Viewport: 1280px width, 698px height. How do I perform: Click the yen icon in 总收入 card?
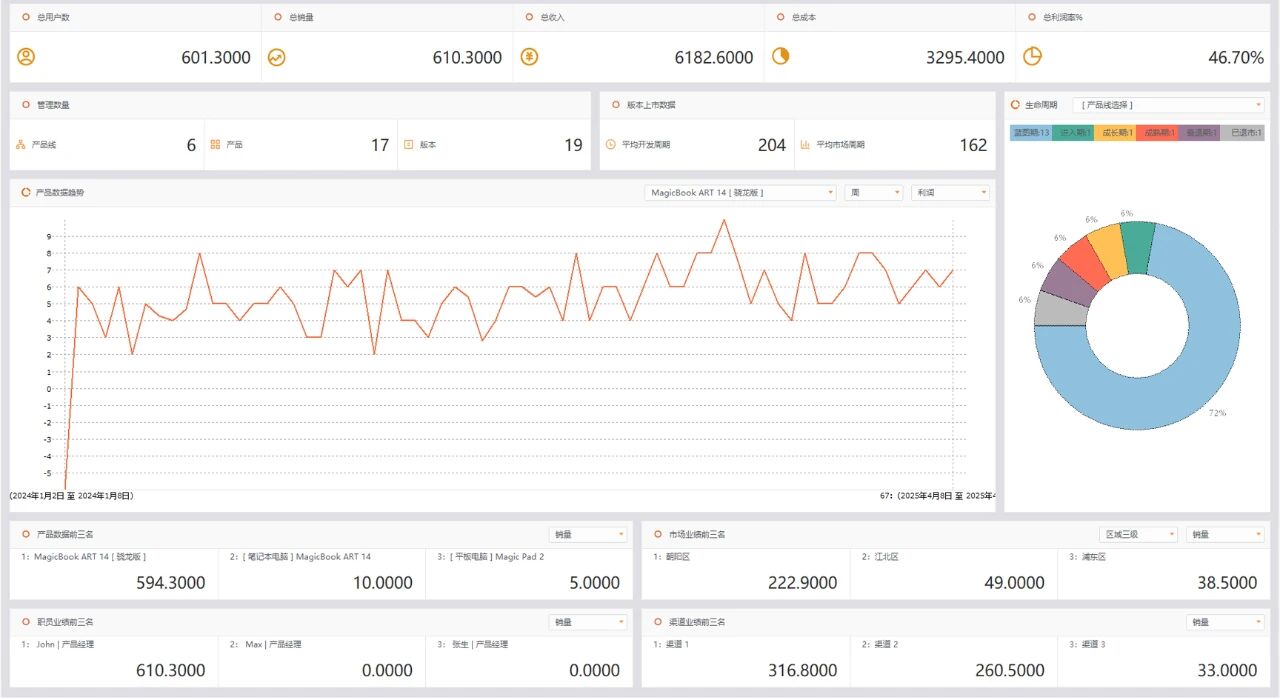click(x=529, y=57)
